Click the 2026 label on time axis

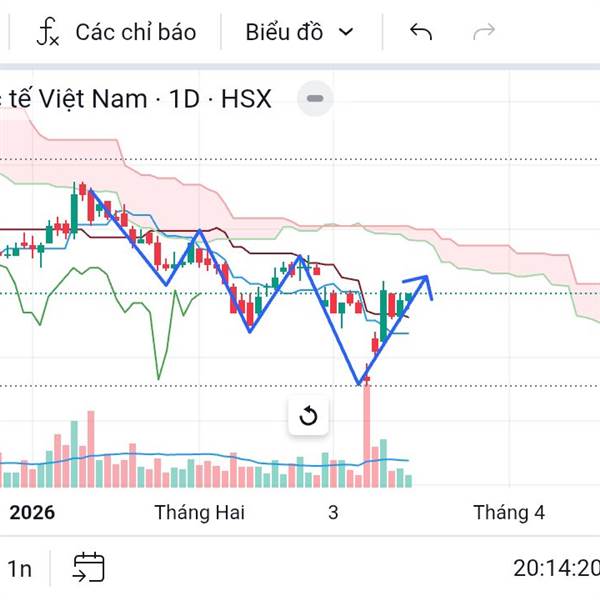click(32, 513)
